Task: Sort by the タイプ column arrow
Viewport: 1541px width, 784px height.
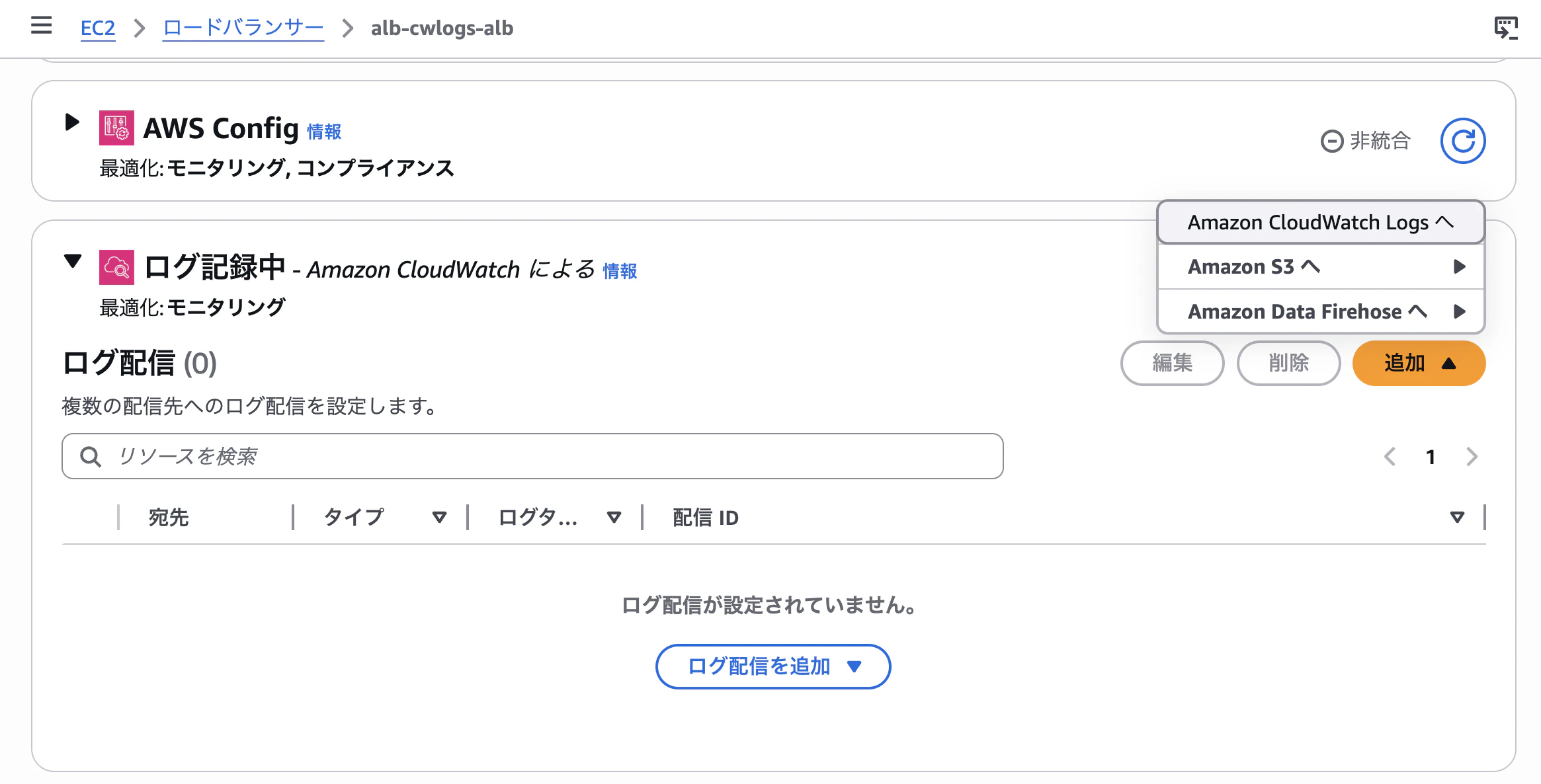Action: click(x=439, y=518)
